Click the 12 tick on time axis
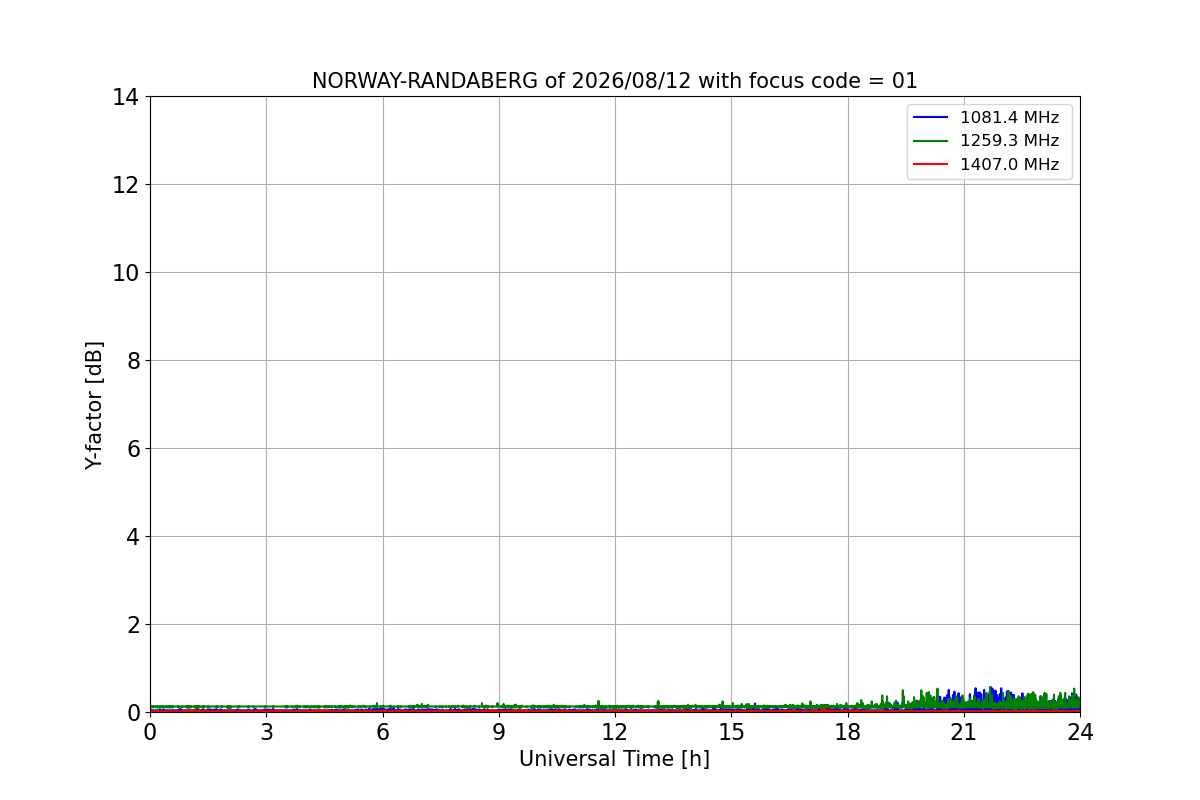This screenshot has height=800, width=1200. coord(615,732)
